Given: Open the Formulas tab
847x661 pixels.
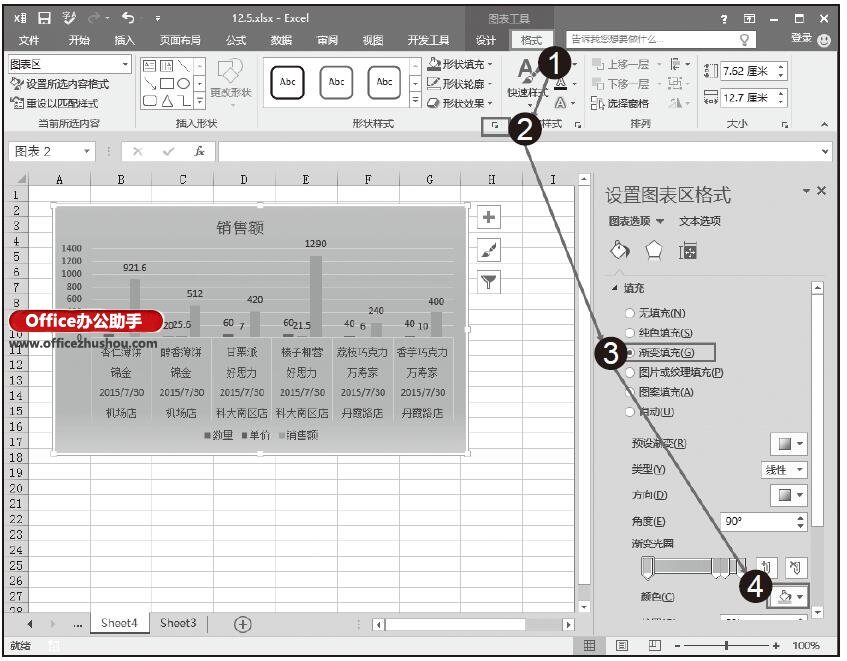Looking at the screenshot, I should click(x=236, y=40).
